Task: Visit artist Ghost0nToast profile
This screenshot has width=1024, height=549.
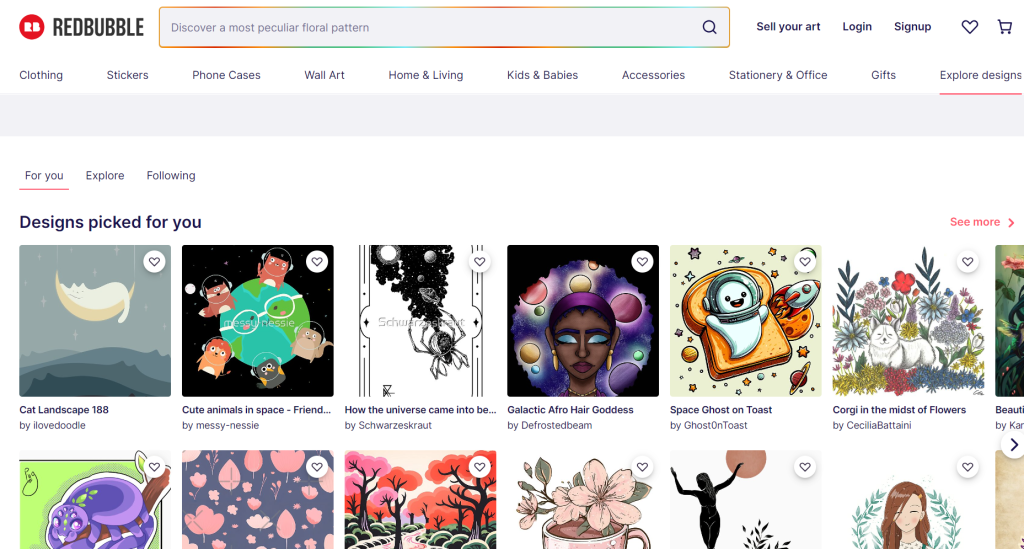Action: point(715,426)
